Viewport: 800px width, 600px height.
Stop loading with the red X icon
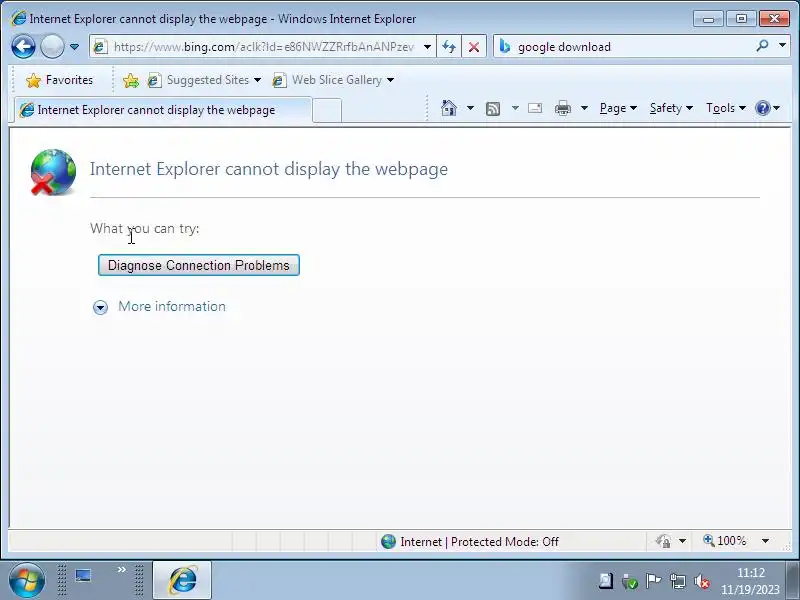[x=474, y=47]
